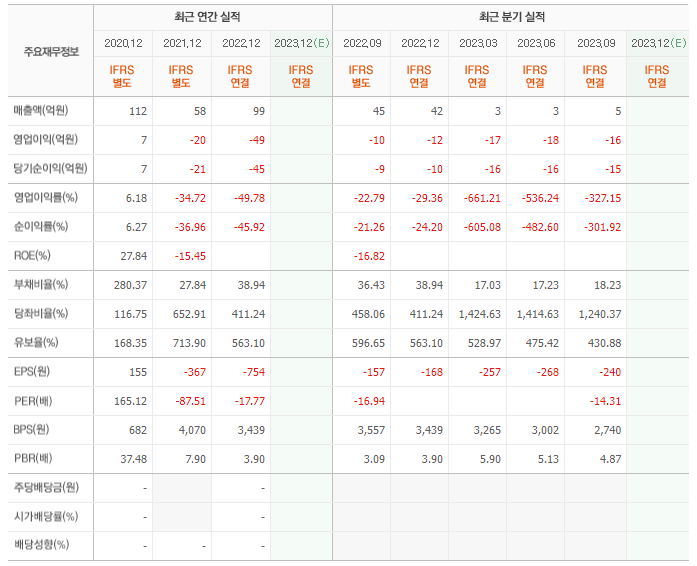697x566 pixels.
Task: Click the 37.48 PBR value
Action: [x=133, y=459]
